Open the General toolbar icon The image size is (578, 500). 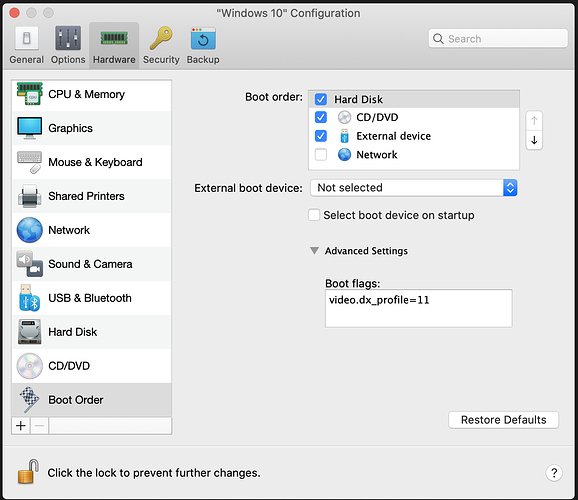coord(27,38)
